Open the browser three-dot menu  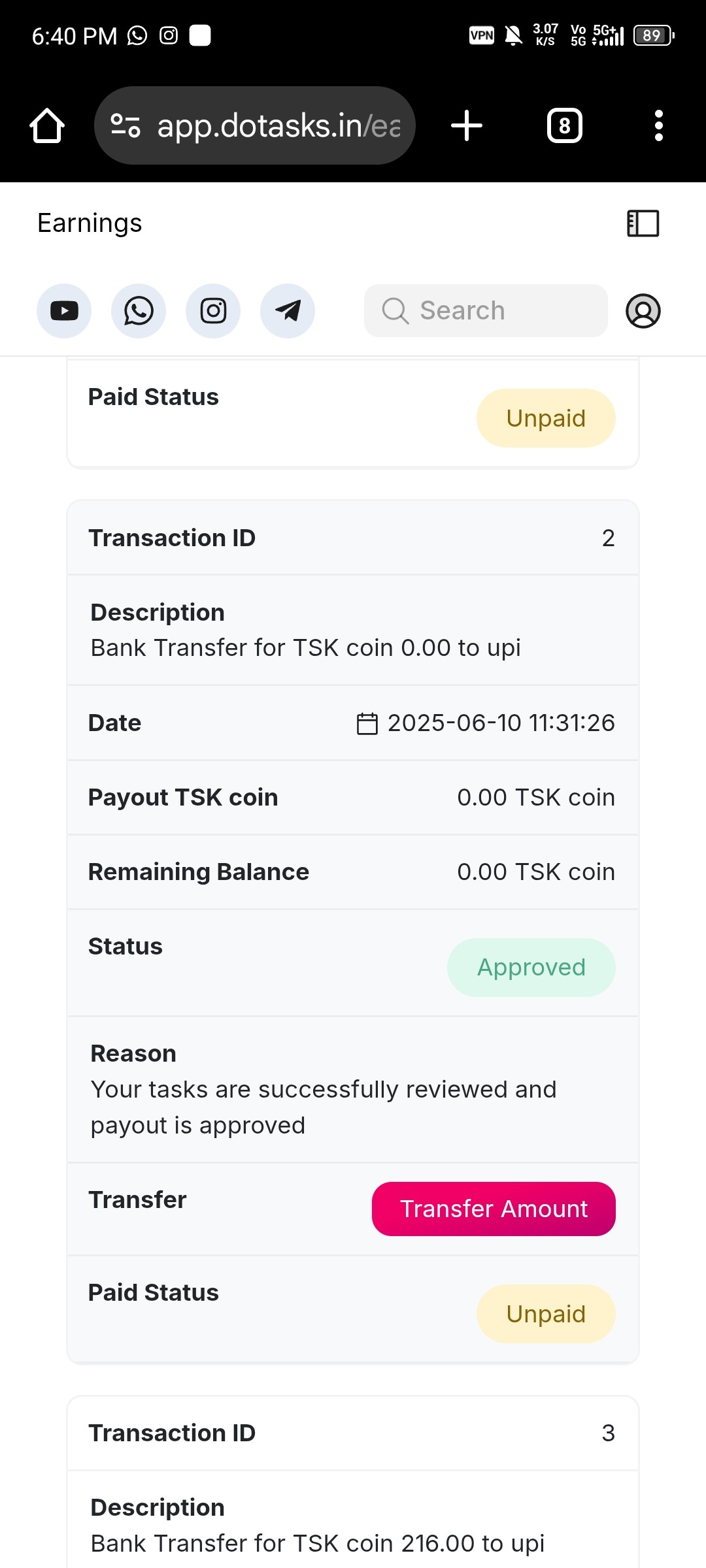coord(658,125)
